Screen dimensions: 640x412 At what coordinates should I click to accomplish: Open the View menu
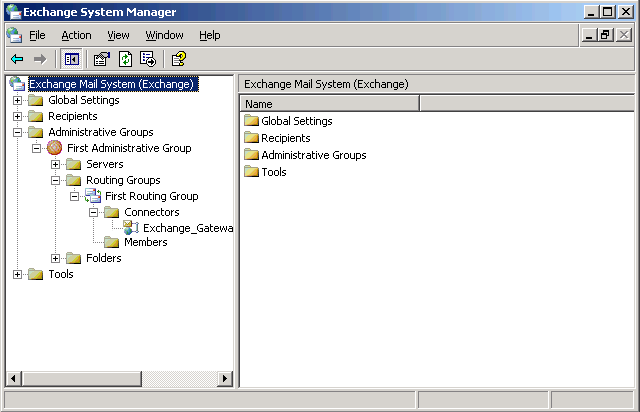pos(118,36)
